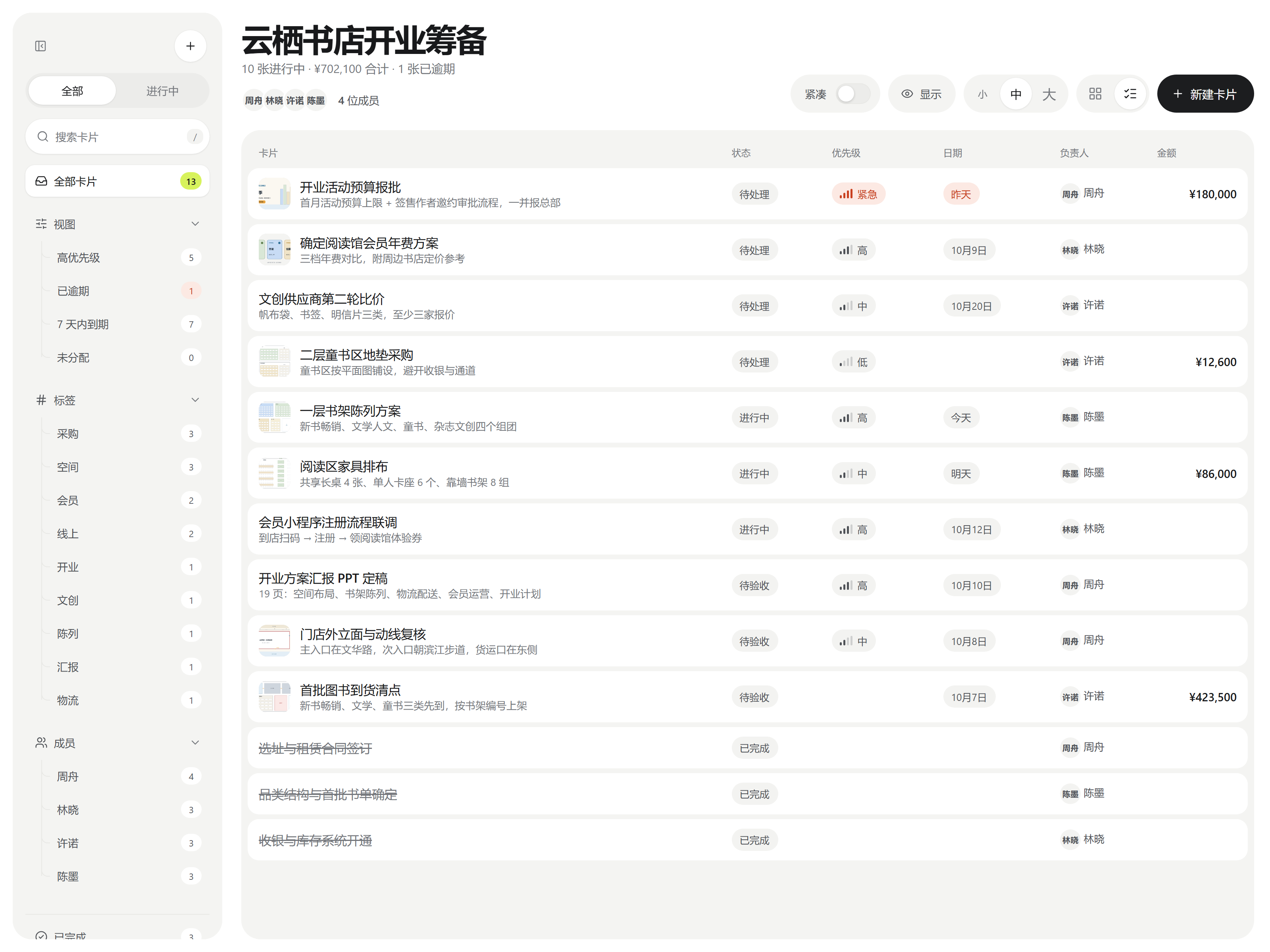This screenshot has height=952, width=1270.
Task: Click 陈墨 avatar in the header member list
Action: point(316,100)
